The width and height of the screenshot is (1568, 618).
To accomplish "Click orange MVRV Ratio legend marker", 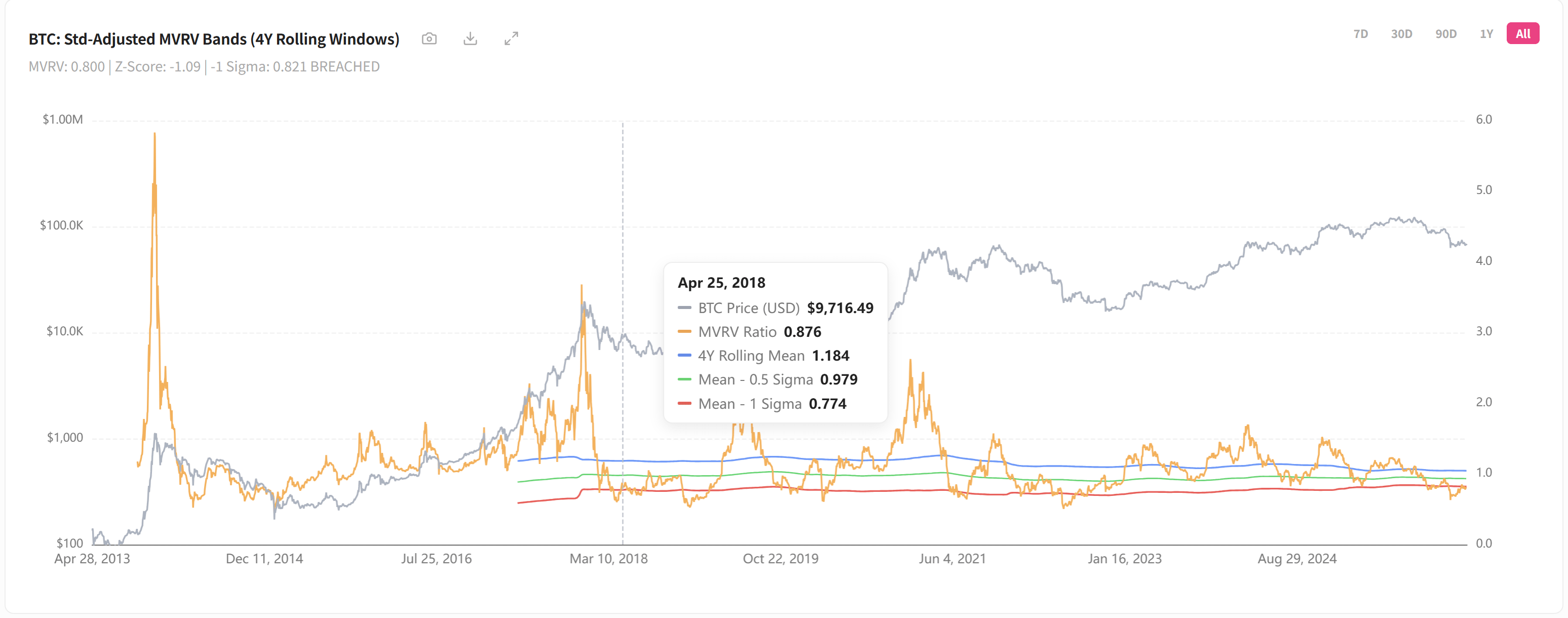I will tap(684, 332).
